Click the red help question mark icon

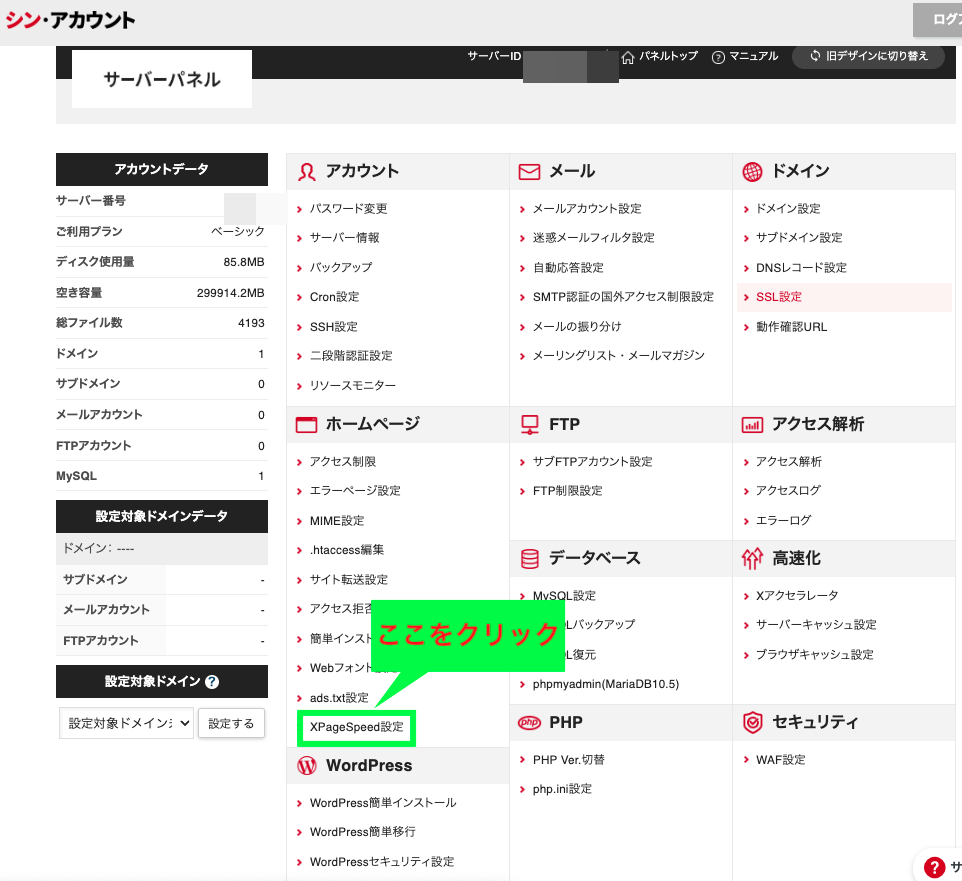934,866
